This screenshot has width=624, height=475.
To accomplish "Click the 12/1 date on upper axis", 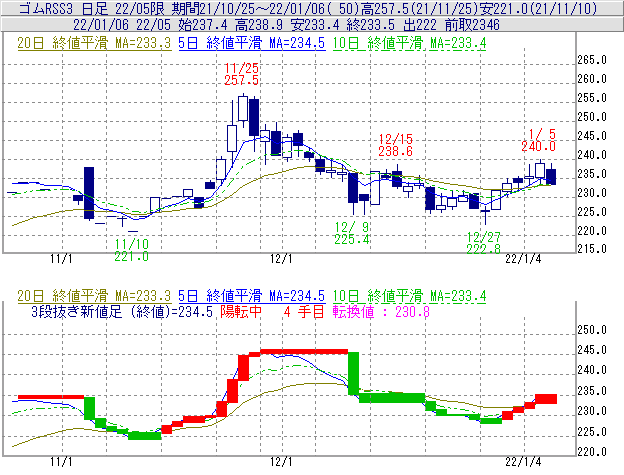I will [281, 259].
